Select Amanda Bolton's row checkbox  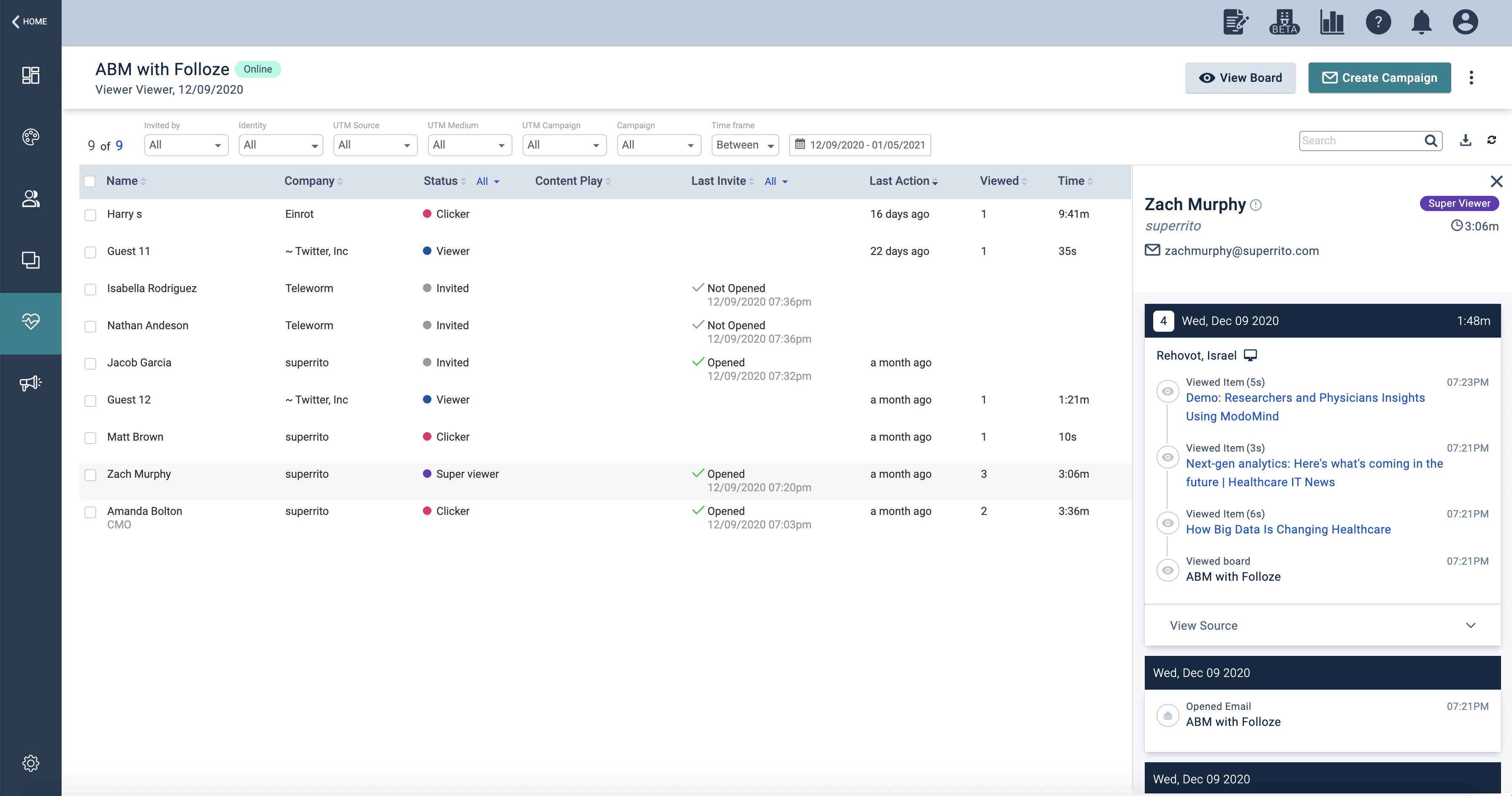click(90, 512)
